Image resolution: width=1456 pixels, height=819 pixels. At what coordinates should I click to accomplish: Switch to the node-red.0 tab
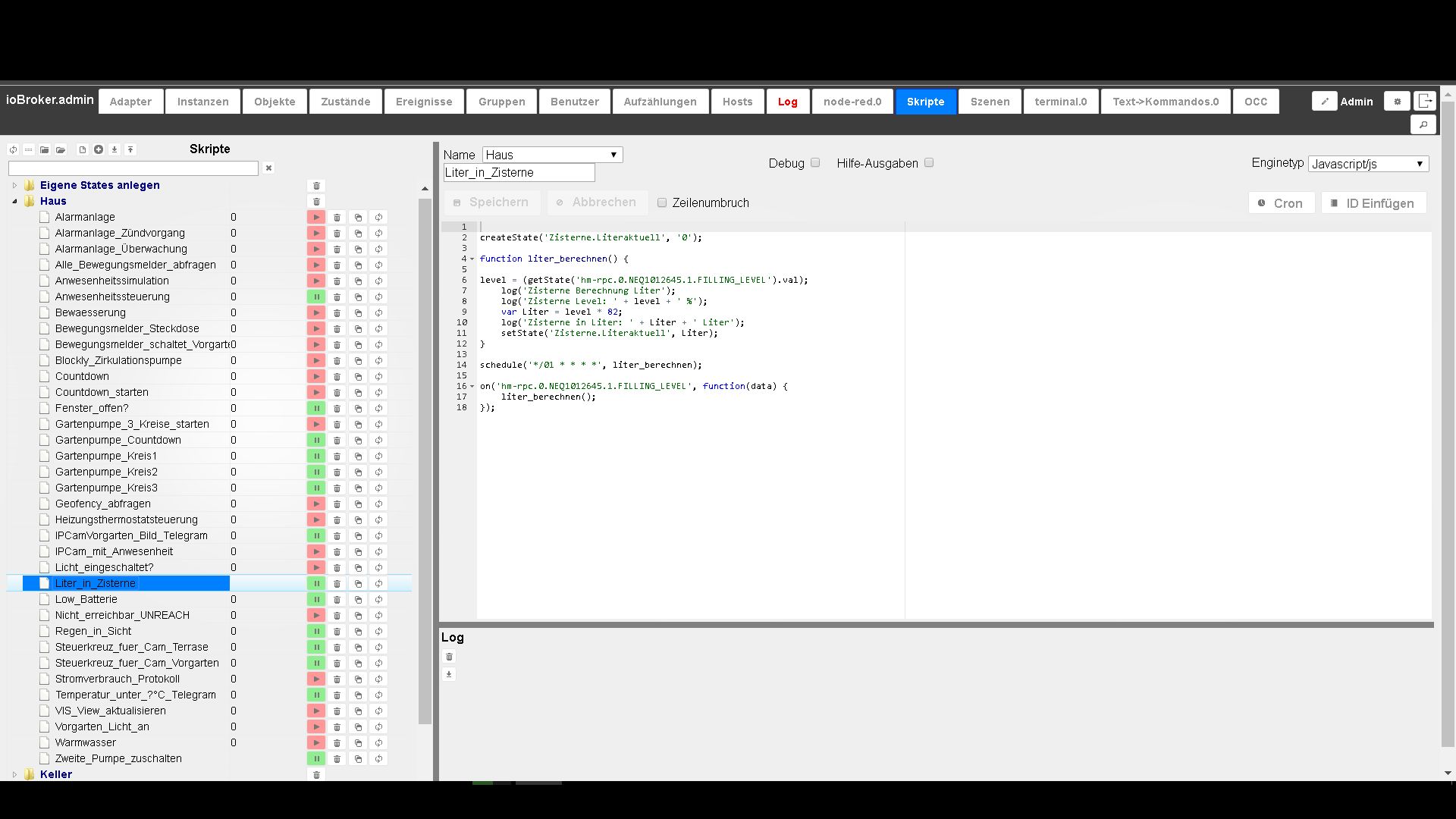852,102
